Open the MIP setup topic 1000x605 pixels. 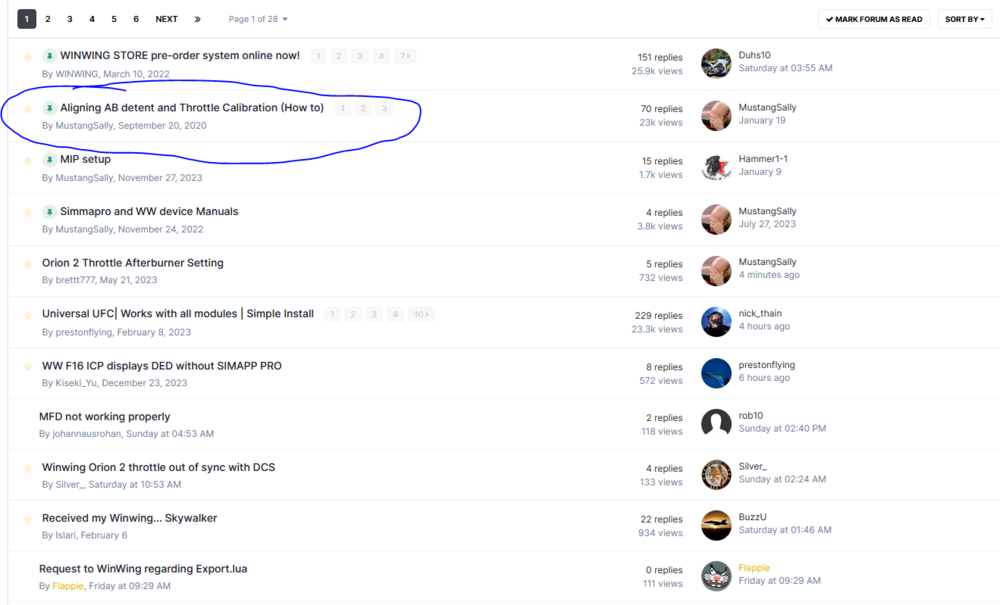(x=85, y=159)
